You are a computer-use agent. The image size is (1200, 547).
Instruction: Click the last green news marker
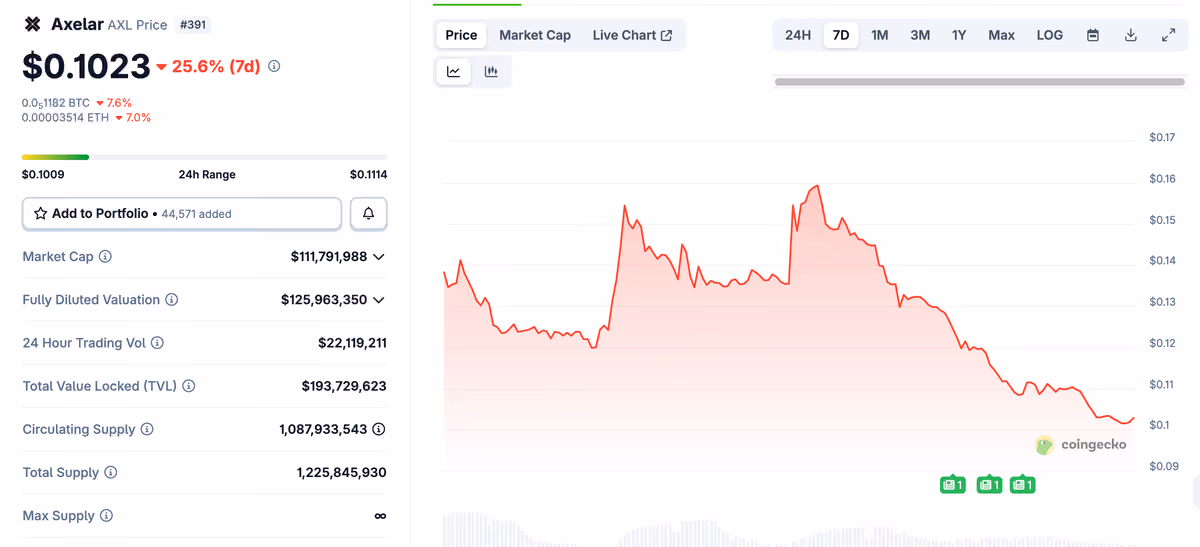[x=1021, y=485]
